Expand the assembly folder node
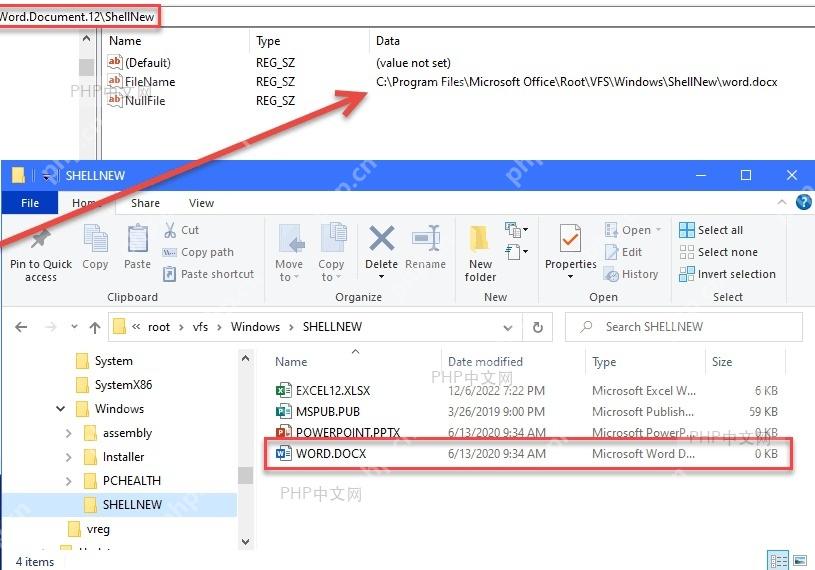Image resolution: width=815 pixels, height=570 pixels. click(68, 433)
